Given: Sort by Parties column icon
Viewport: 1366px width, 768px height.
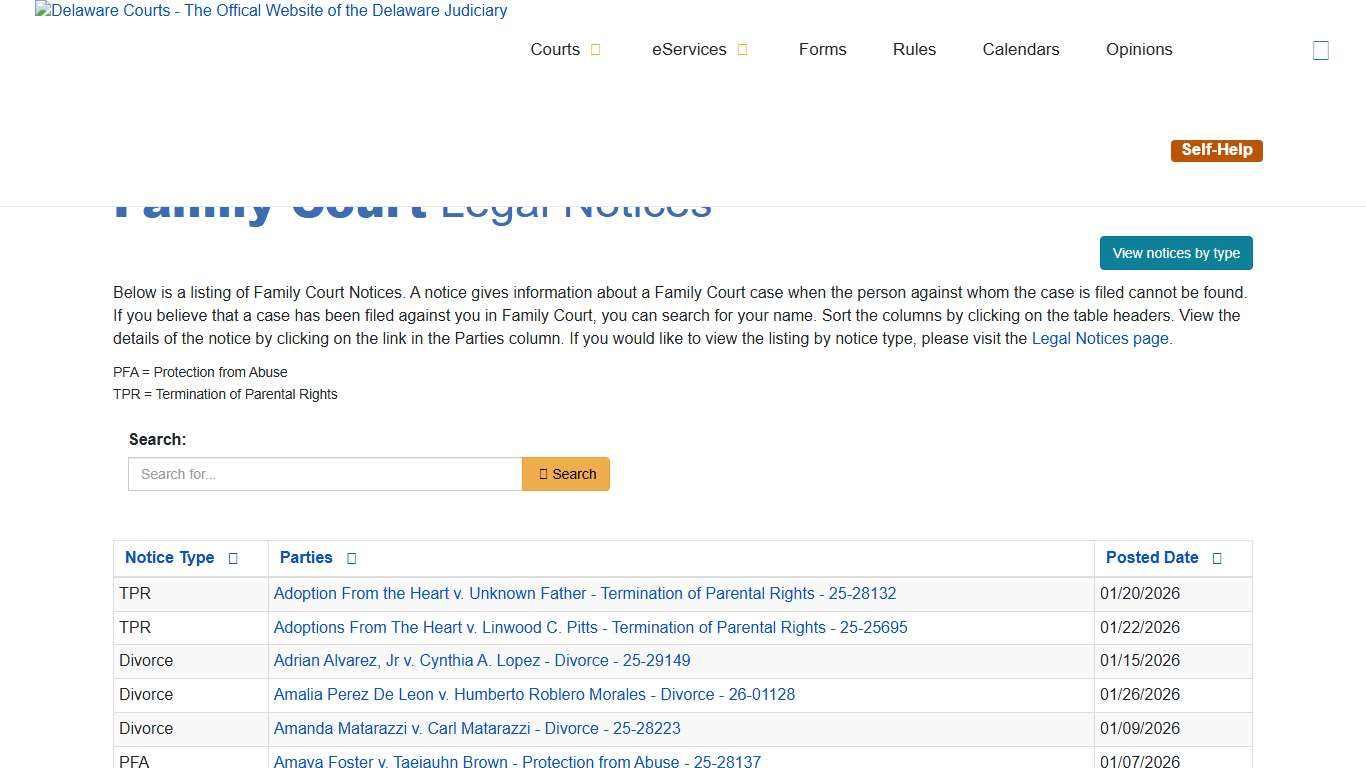Looking at the screenshot, I should coord(351,559).
